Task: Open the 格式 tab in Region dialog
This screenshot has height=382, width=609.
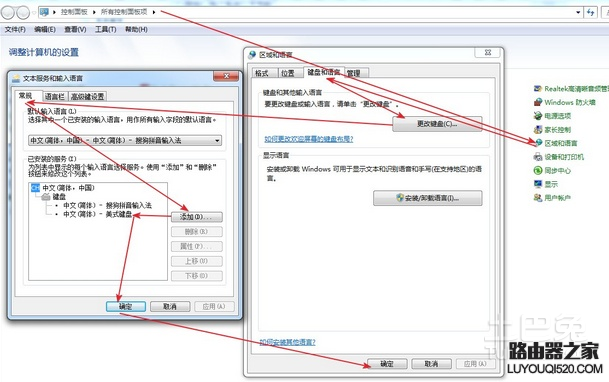Action: 262,73
